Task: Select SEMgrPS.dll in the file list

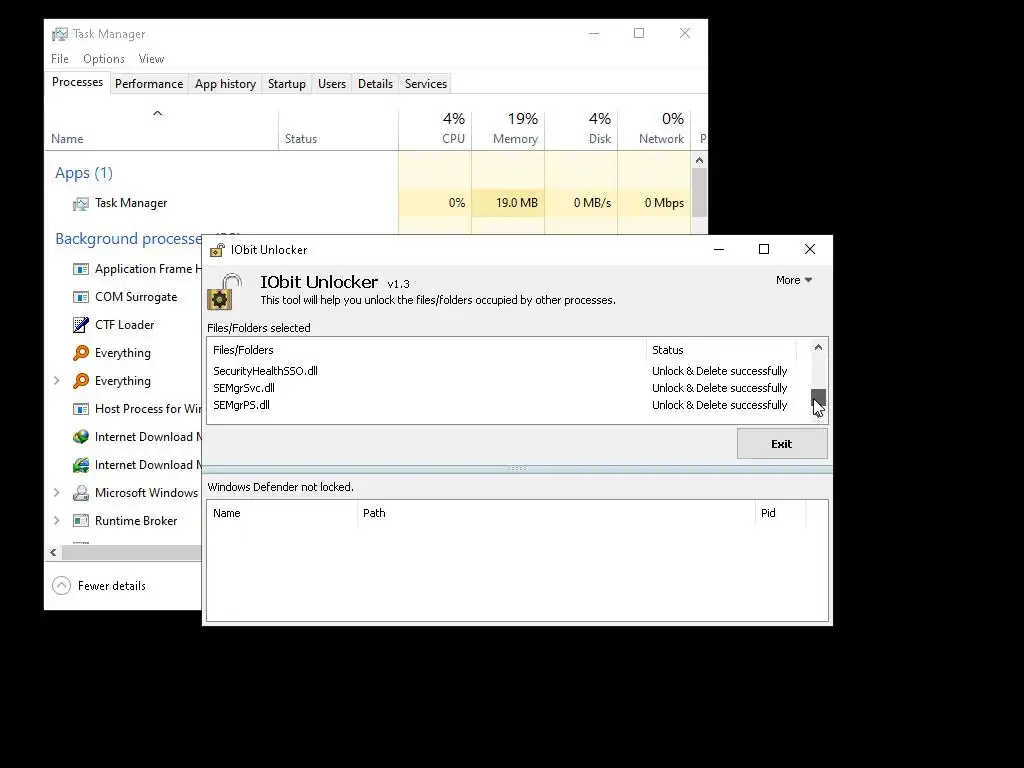Action: point(241,405)
